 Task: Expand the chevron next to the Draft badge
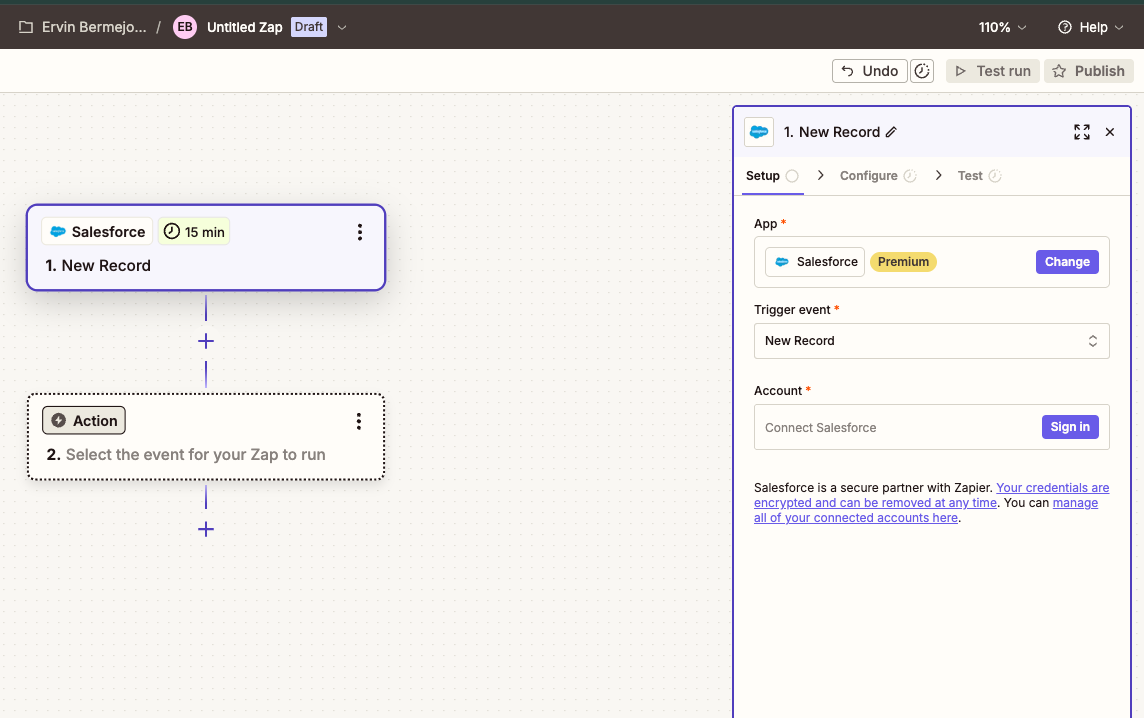click(342, 27)
